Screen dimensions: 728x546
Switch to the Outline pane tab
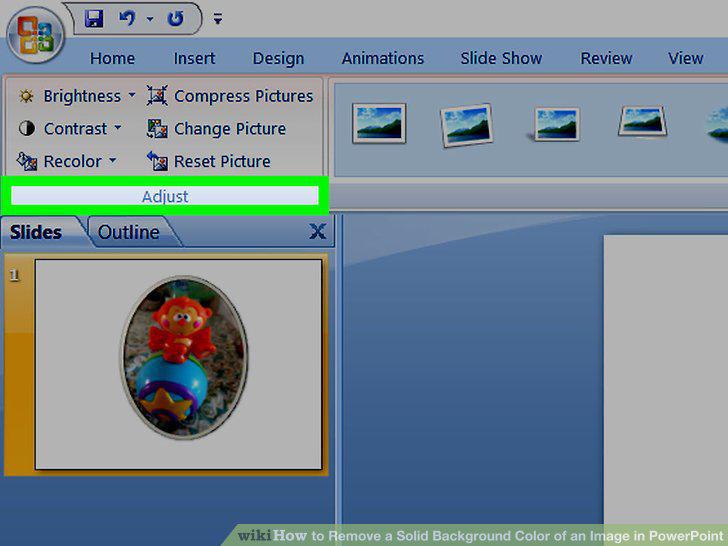pos(129,232)
